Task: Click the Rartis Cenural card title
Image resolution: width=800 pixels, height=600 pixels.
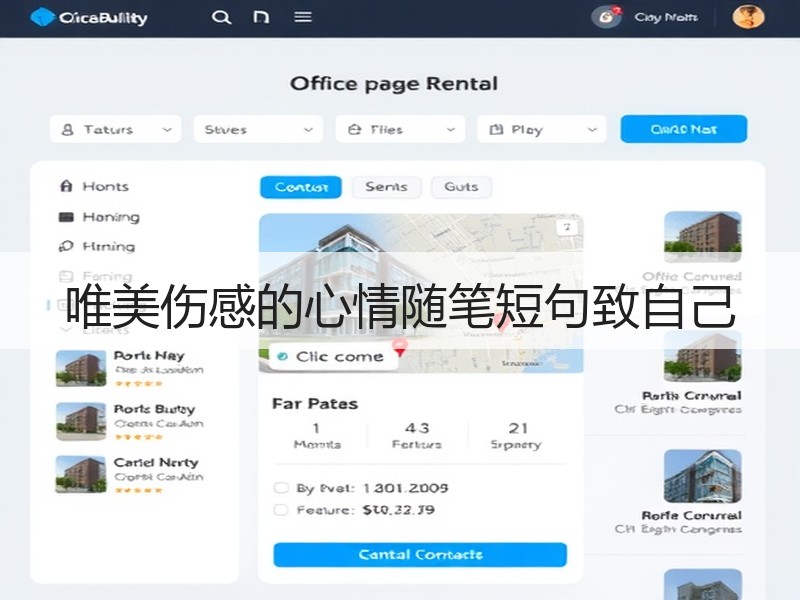Action: 691,396
